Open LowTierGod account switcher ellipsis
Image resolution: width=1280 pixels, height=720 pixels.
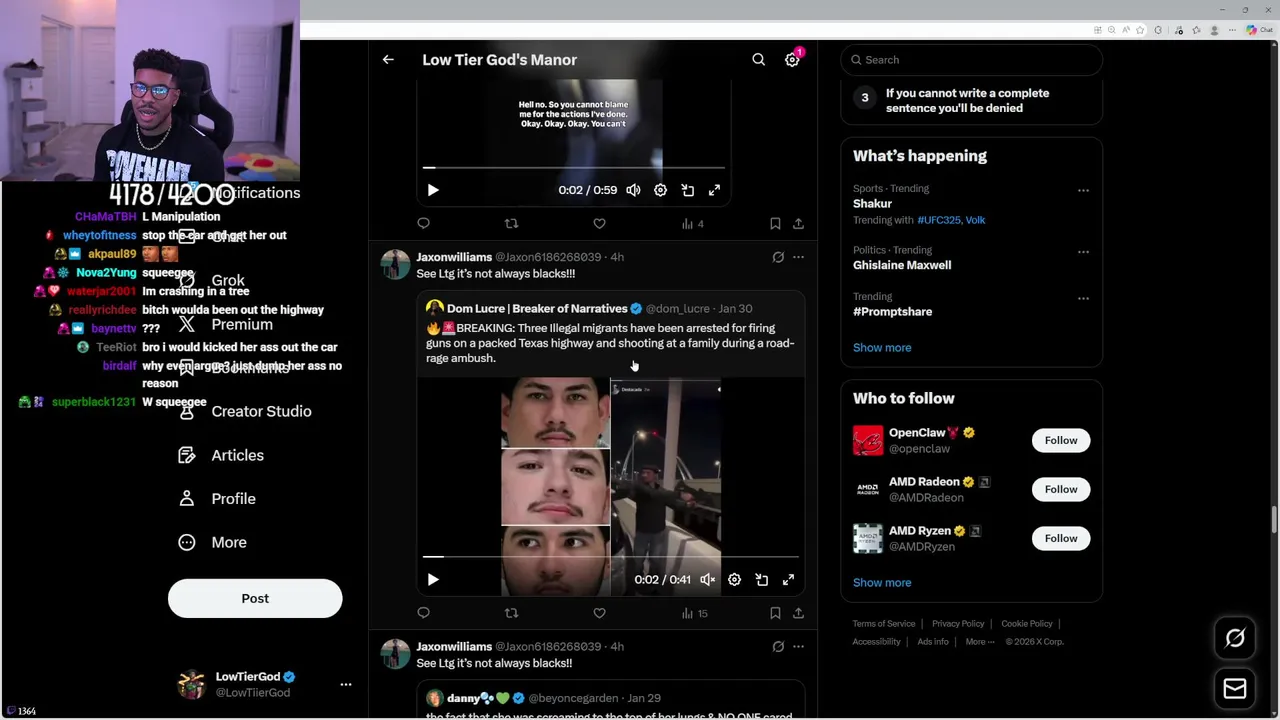tap(346, 685)
